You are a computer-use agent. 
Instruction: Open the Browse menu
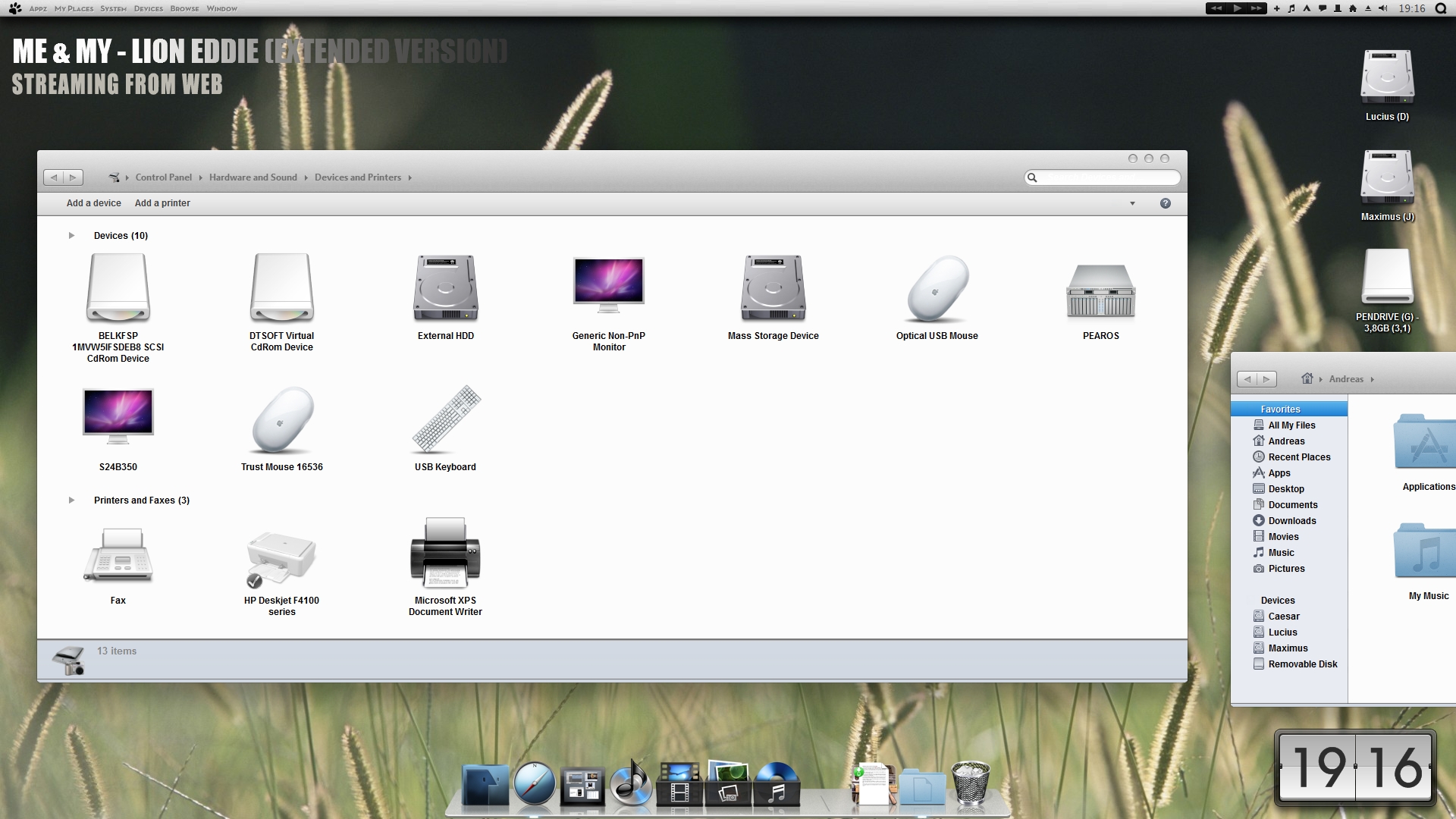point(184,8)
